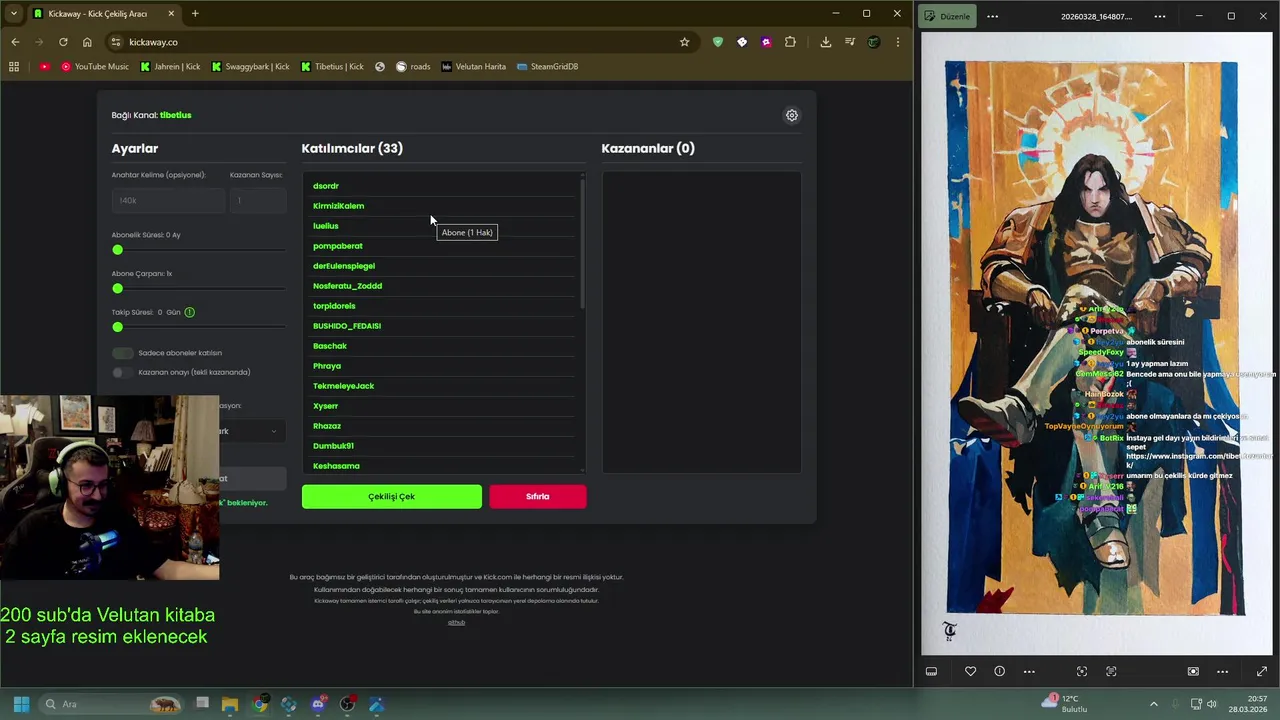Click the takip süresi info icon

coord(190,312)
